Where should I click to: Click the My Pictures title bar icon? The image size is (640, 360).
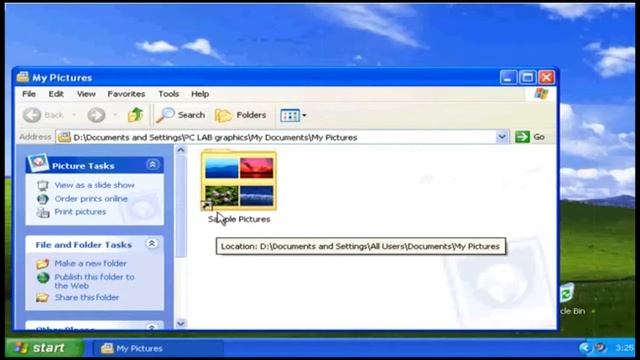point(23,77)
